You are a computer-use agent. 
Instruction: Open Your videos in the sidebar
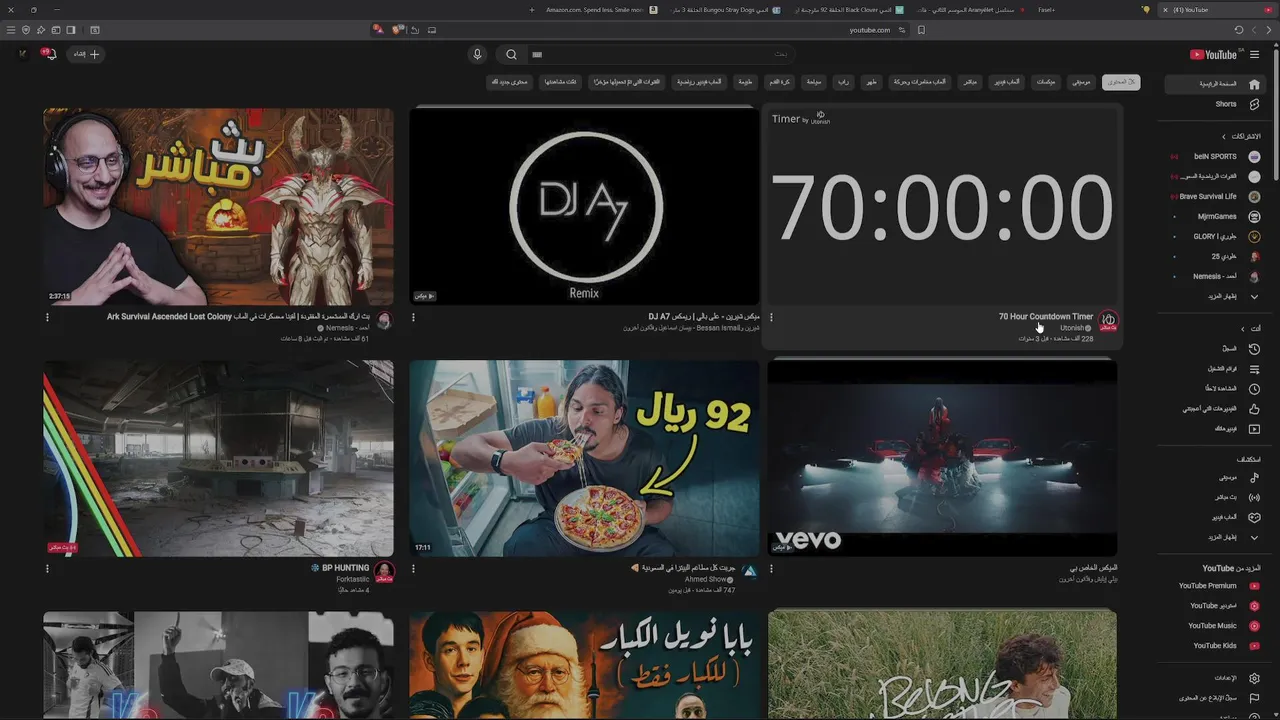(x=1217, y=429)
